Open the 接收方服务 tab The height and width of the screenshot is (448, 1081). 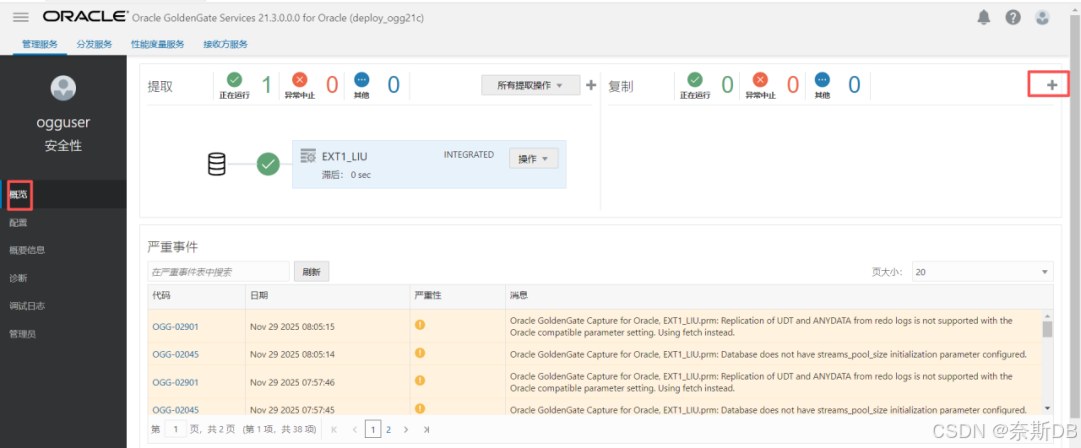225,44
